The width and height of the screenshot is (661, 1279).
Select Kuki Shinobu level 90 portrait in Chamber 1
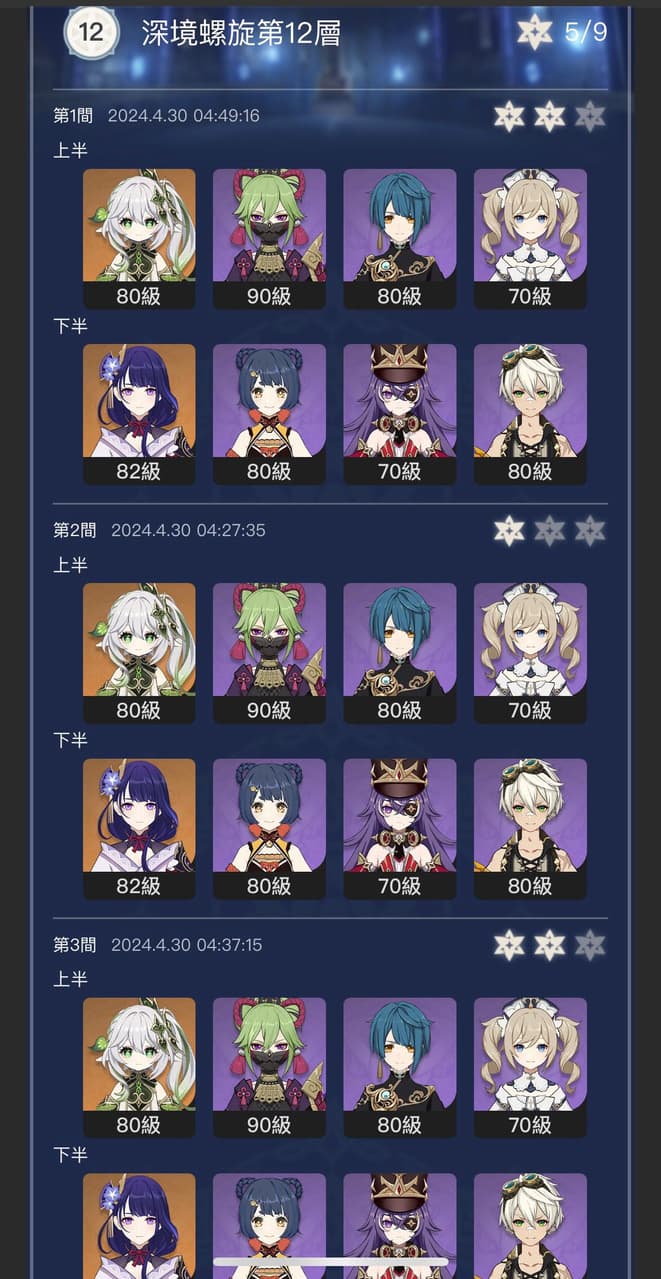[269, 239]
